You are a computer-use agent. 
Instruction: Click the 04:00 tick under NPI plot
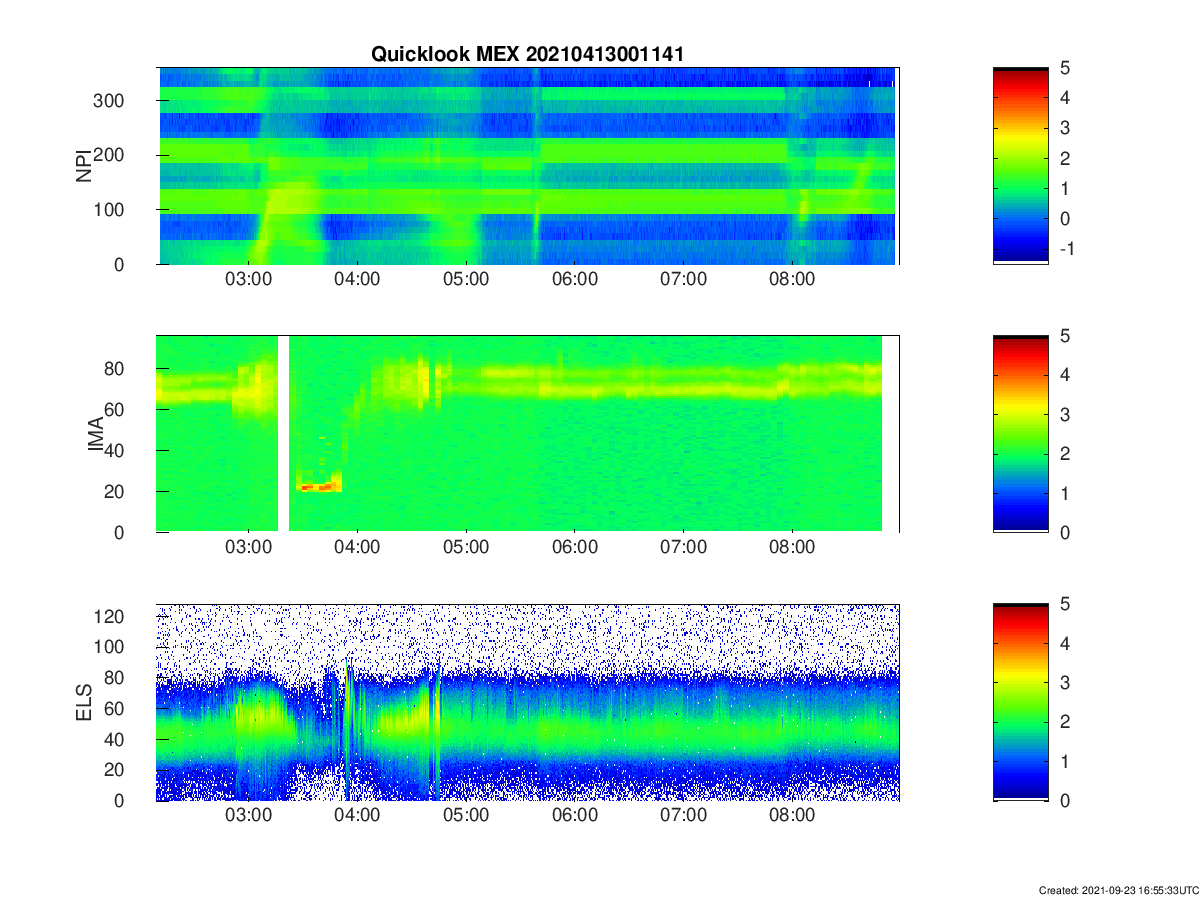[x=357, y=280]
